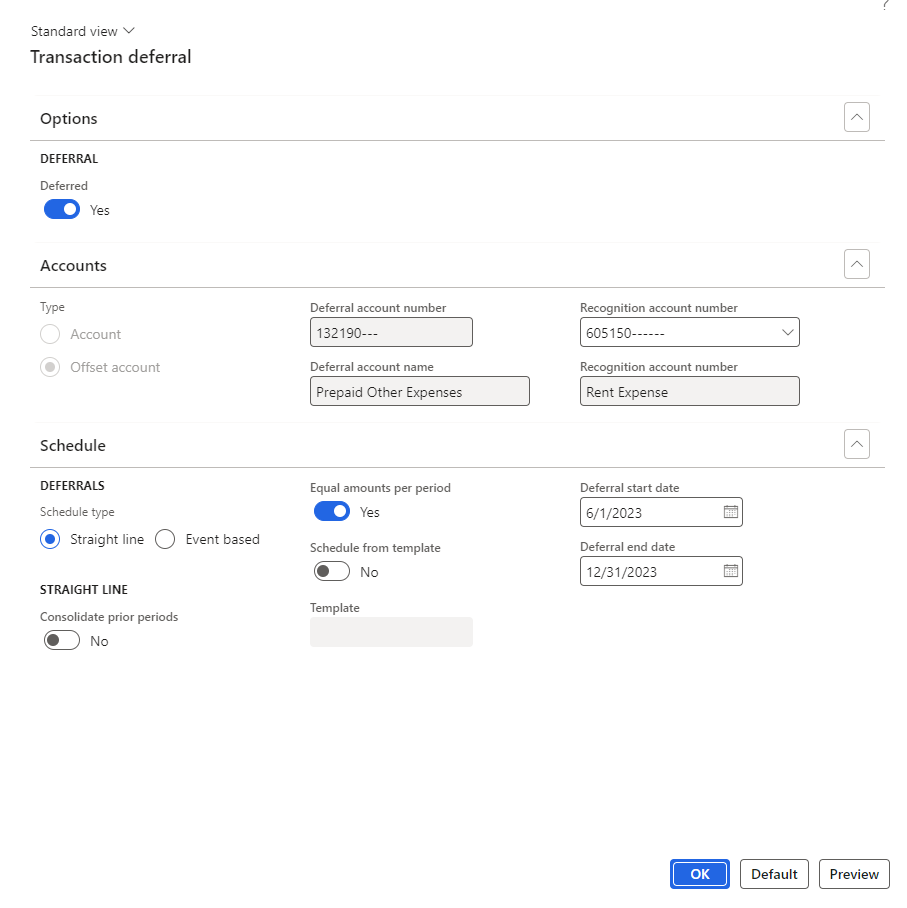The height and width of the screenshot is (908, 907).
Task: Click the OK button
Action: coord(699,874)
